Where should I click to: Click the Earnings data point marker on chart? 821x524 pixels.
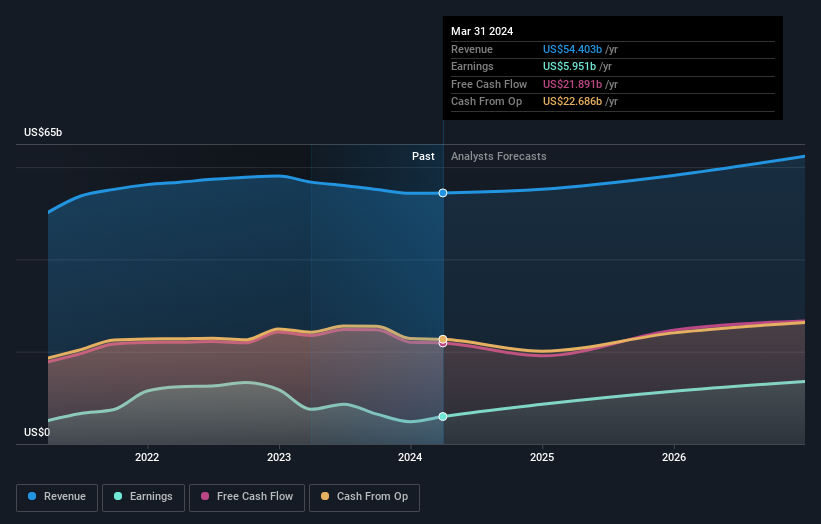coord(443,417)
